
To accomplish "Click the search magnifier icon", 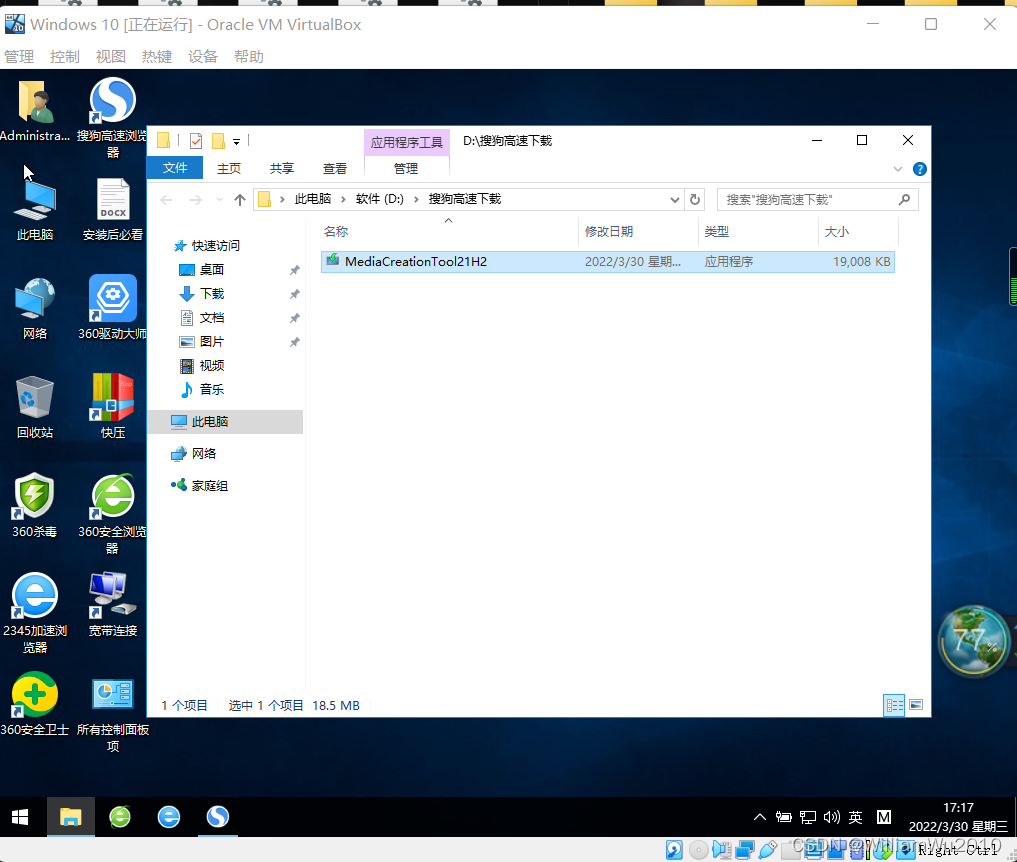I will 904,199.
